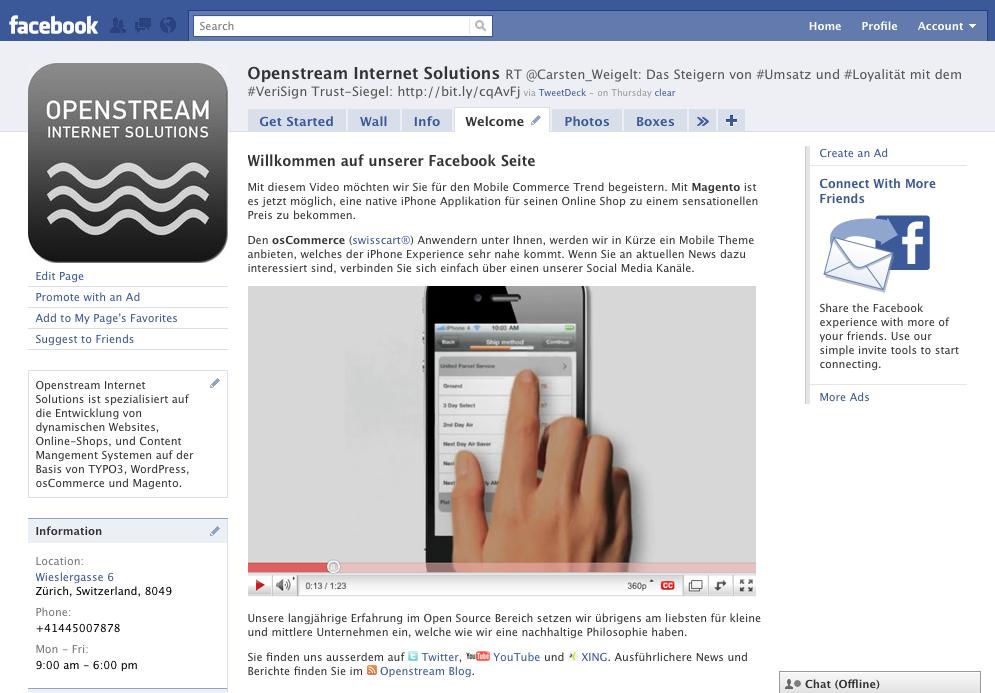Play the embedded video
Viewport: 995px width, 693px height.
[x=260, y=585]
